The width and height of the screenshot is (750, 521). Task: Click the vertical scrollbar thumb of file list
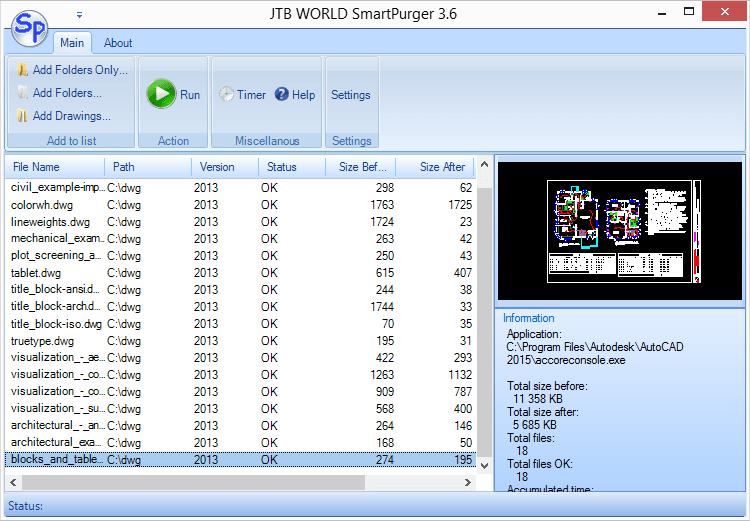[484, 322]
